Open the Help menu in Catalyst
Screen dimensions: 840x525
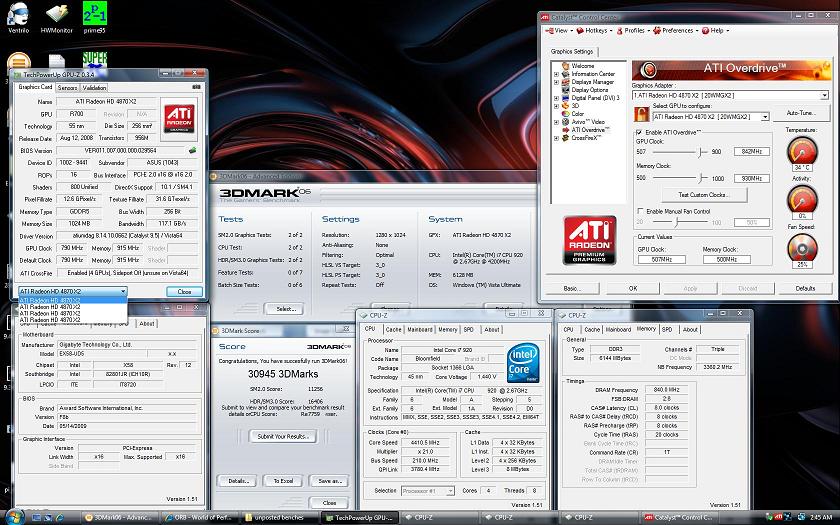[716, 31]
